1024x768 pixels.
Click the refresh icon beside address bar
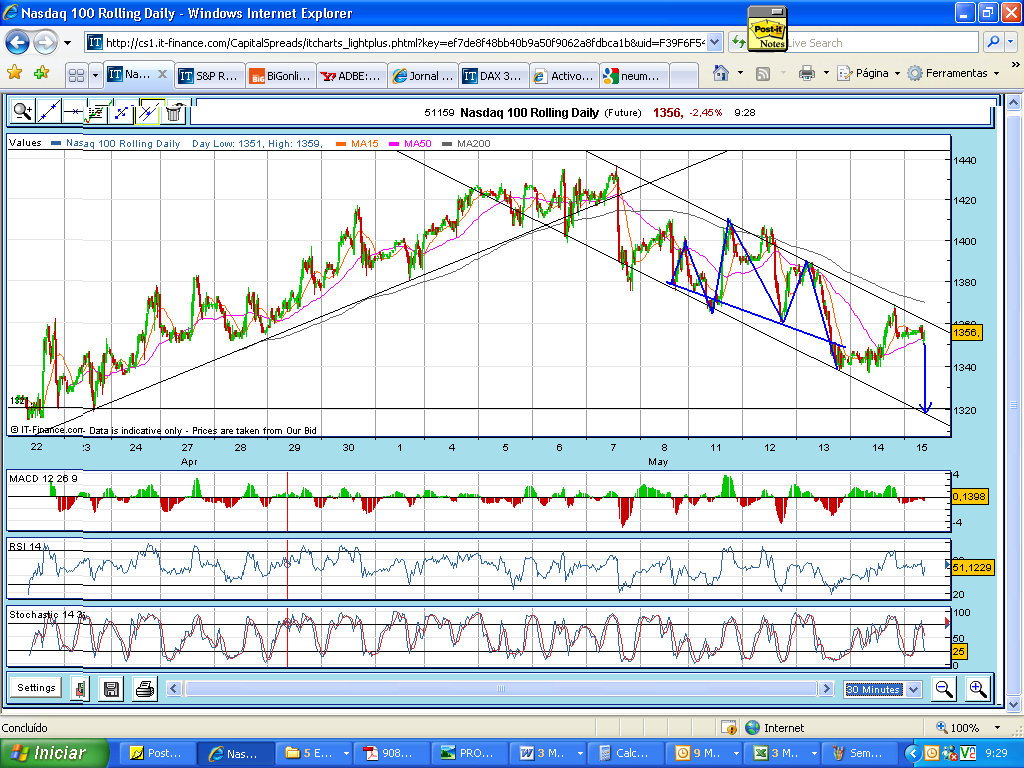(738, 42)
